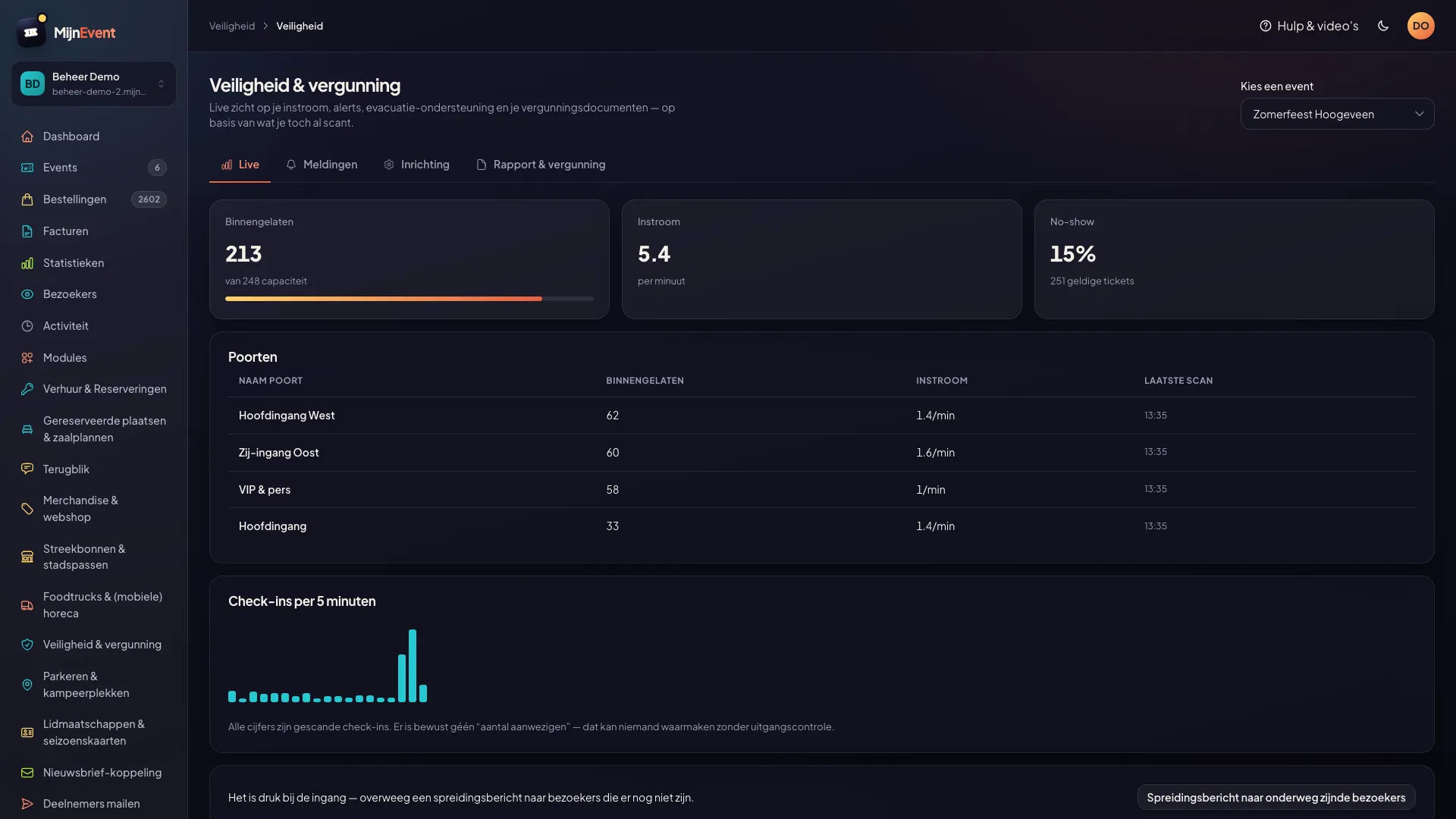Switch to the Live tab
This screenshot has height=819, width=1456.
tap(240, 165)
